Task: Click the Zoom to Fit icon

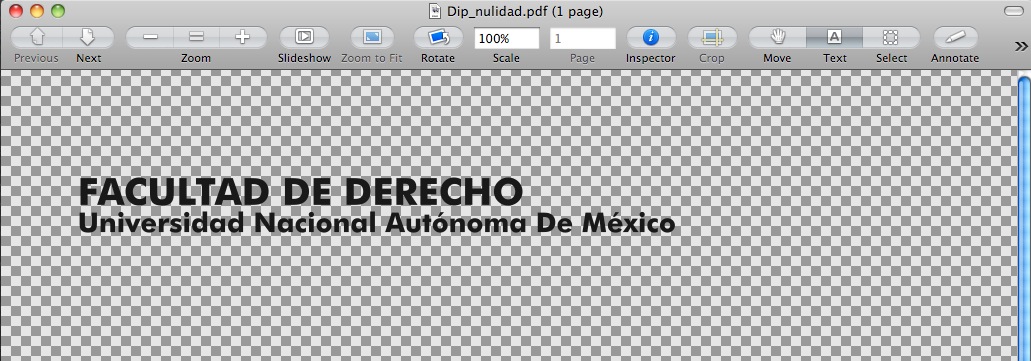Action: [x=372, y=37]
